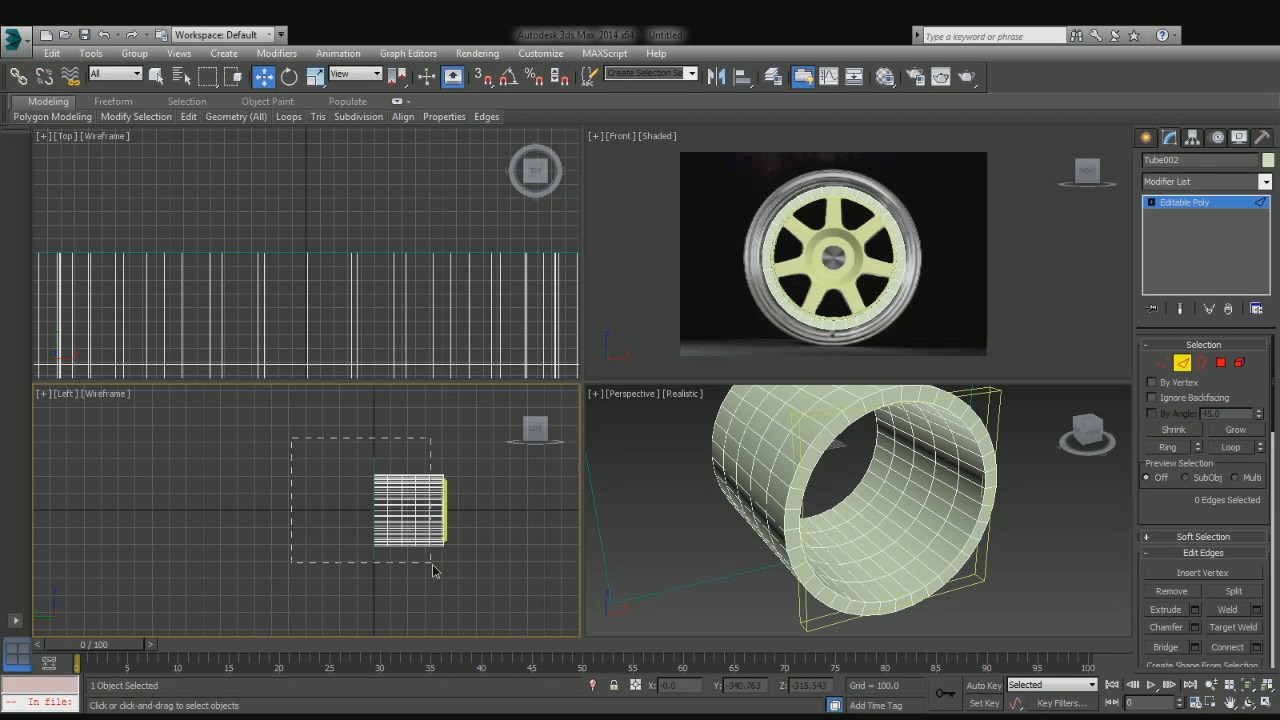The image size is (1280, 720).
Task: Switch to Create command panel tab
Action: click(1146, 138)
